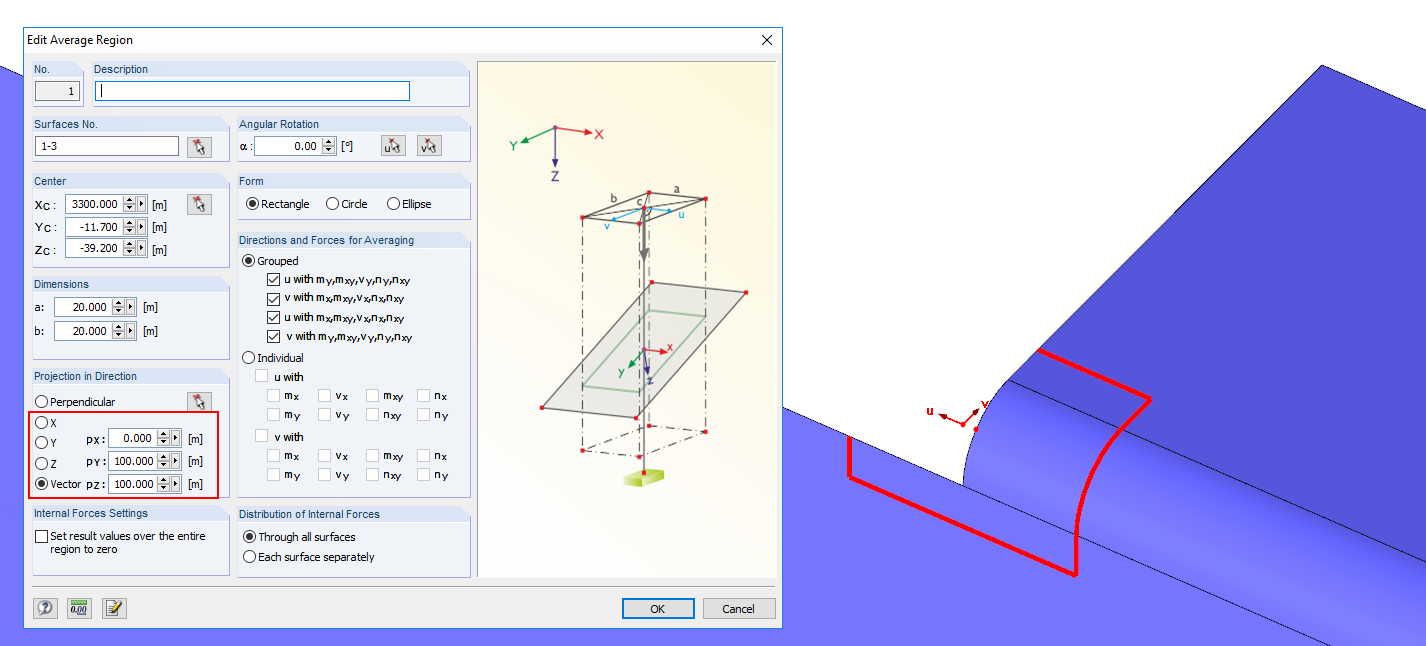Image resolution: width=1426 pixels, height=646 pixels.
Task: Open the edit comment icon at bottom
Action: pyautogui.click(x=113, y=608)
